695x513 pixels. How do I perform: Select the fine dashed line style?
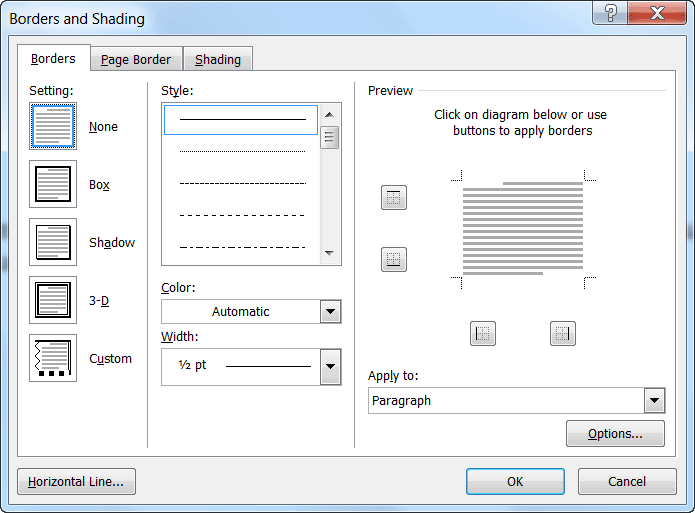(242, 183)
